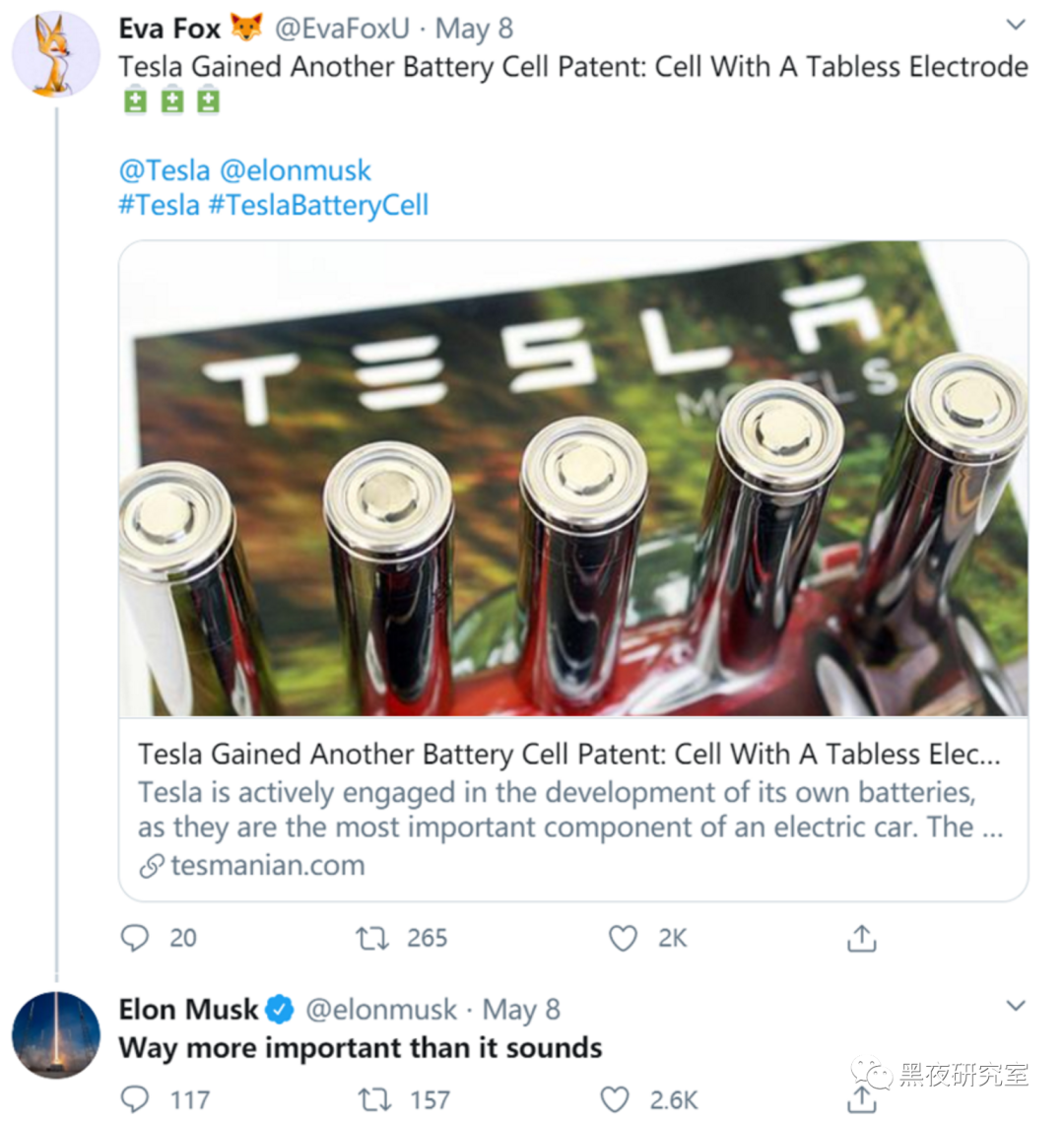The width and height of the screenshot is (1064, 1121).
Task: Reply to Elon Musk's tweet
Action: click(135, 1098)
